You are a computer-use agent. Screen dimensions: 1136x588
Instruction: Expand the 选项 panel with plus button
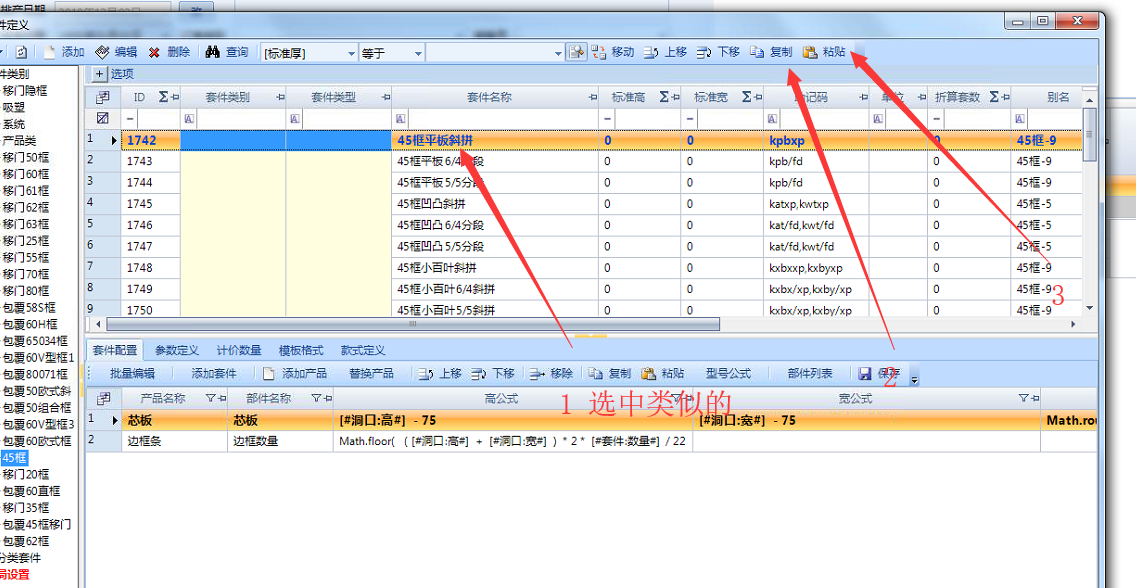point(99,74)
